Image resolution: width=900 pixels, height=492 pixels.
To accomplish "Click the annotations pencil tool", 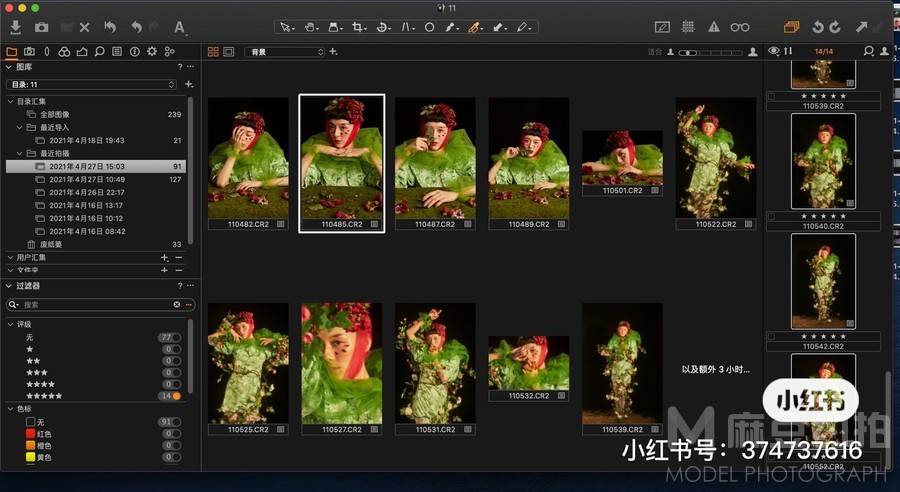I will coord(523,27).
